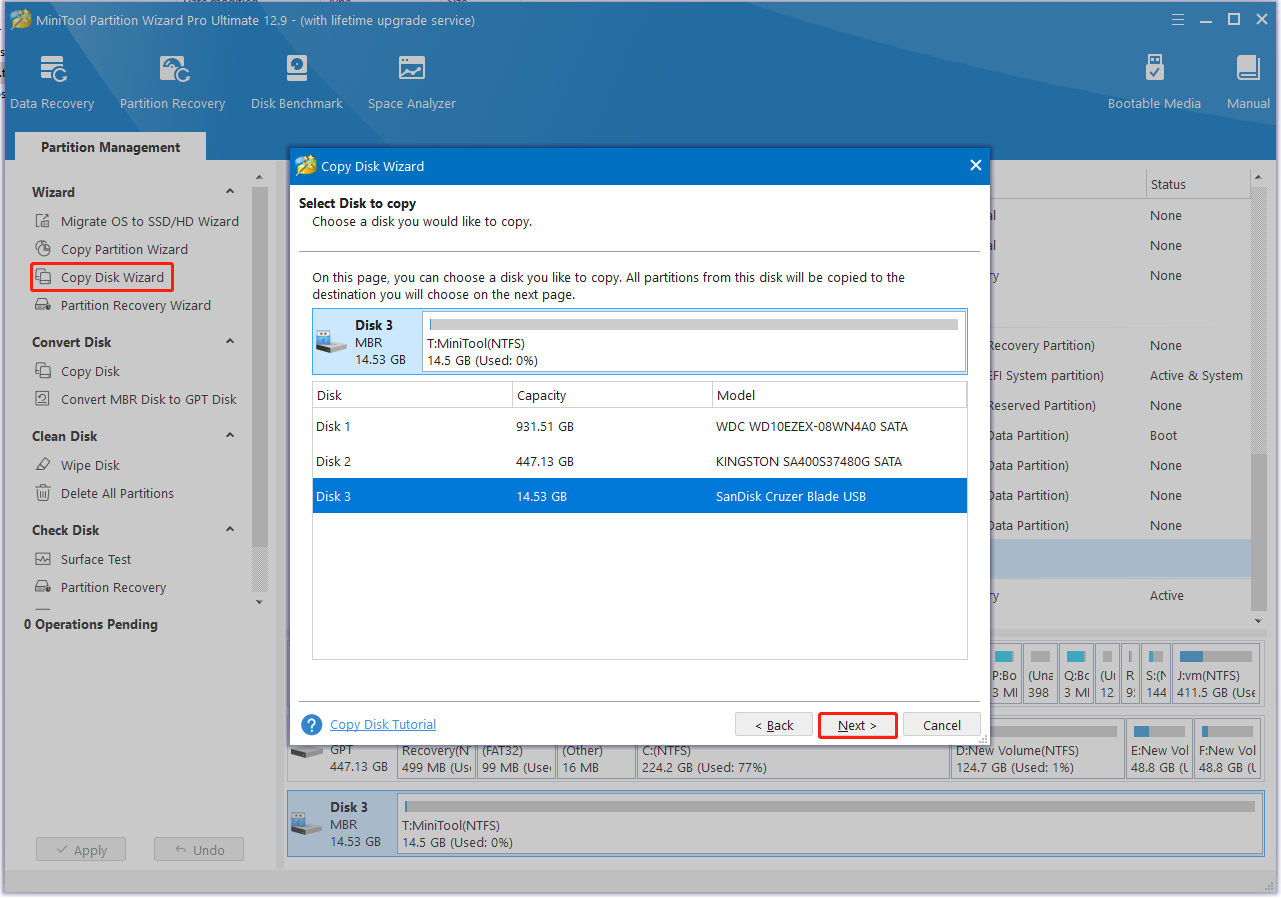The height and width of the screenshot is (899, 1281).
Task: Select T:MiniTool(NTFS) partition in bottom disk map
Action: pyautogui.click(x=829, y=823)
